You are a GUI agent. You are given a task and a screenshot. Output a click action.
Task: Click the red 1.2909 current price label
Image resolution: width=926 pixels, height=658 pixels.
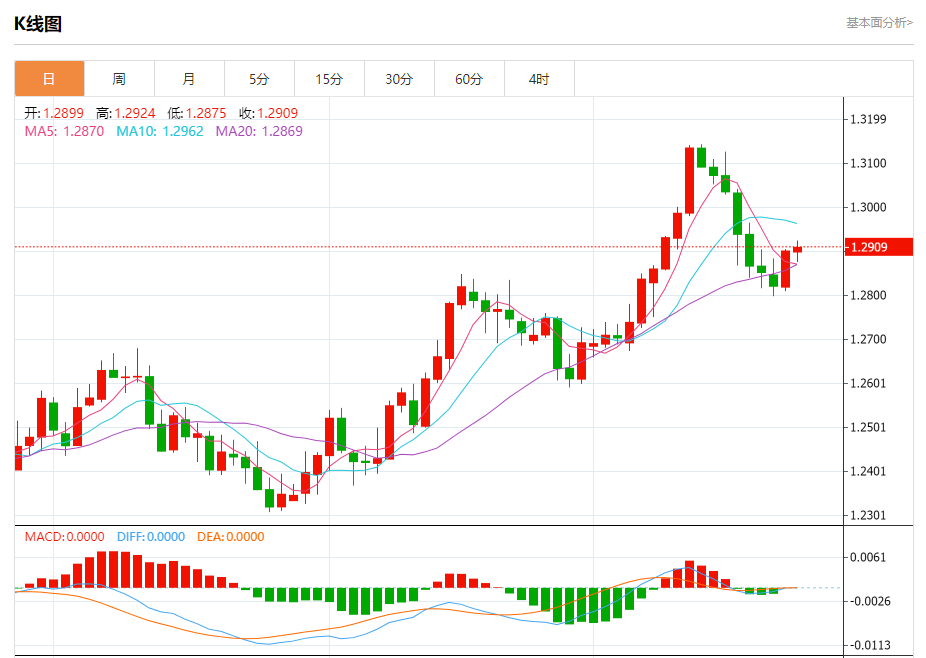click(x=879, y=247)
